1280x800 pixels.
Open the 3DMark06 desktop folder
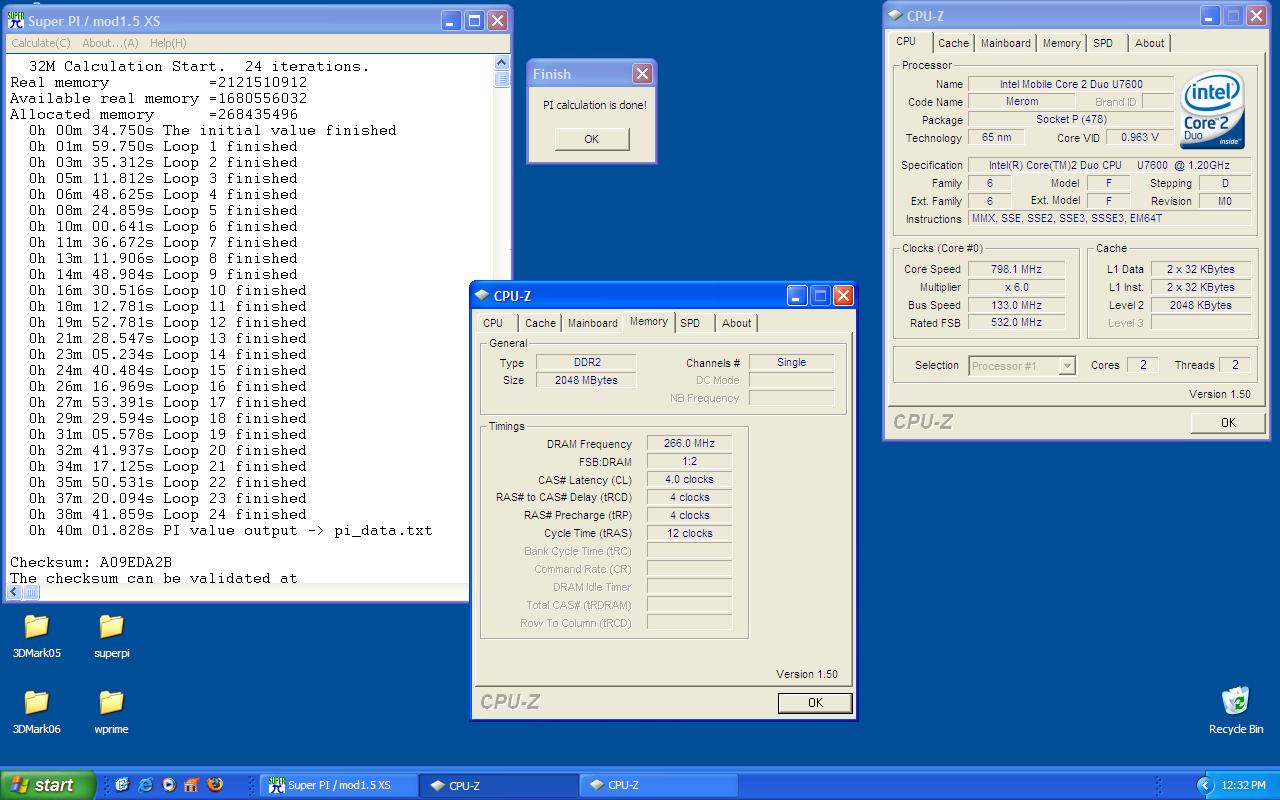(x=36, y=712)
